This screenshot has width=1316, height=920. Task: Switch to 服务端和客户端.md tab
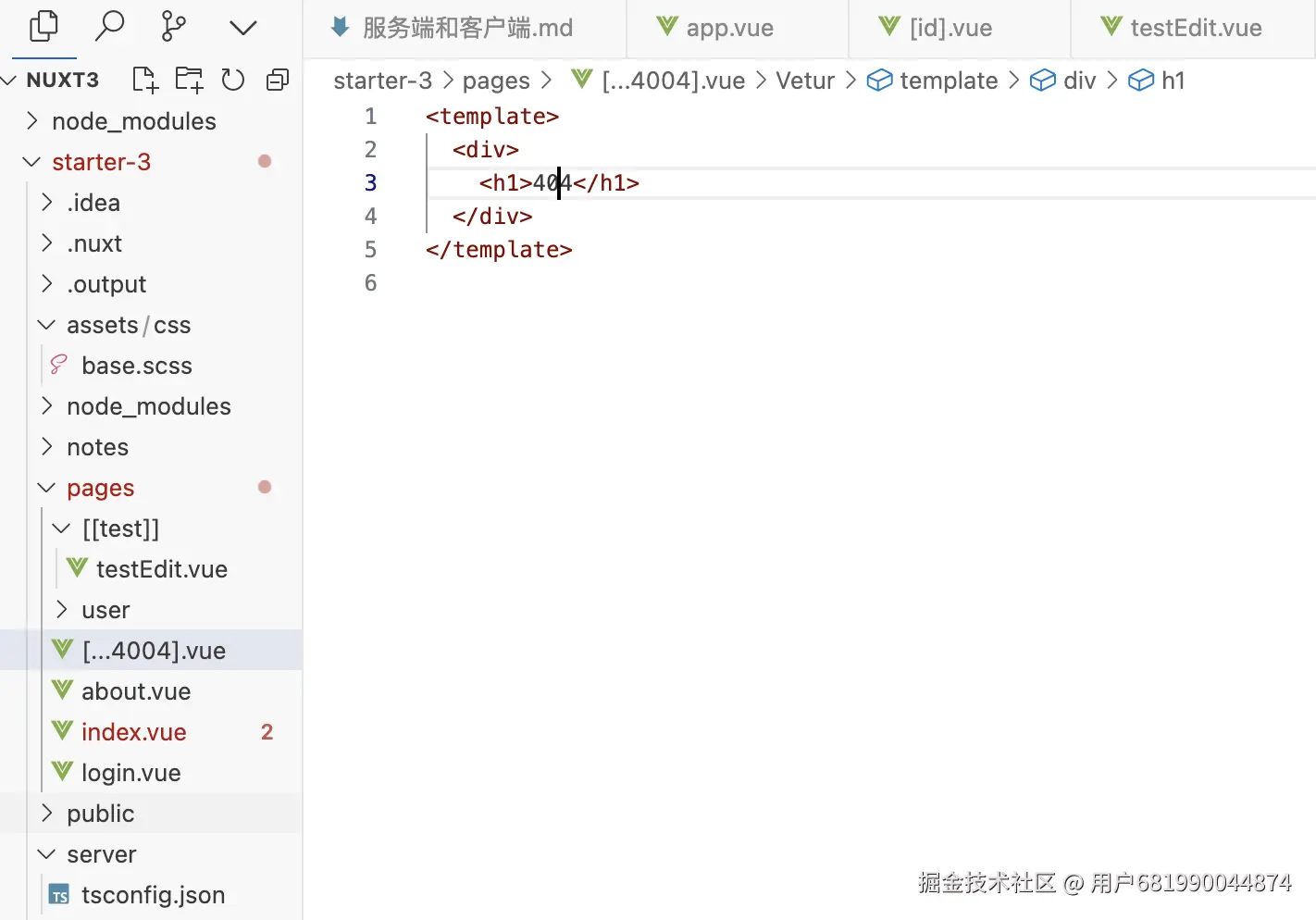[466, 29]
